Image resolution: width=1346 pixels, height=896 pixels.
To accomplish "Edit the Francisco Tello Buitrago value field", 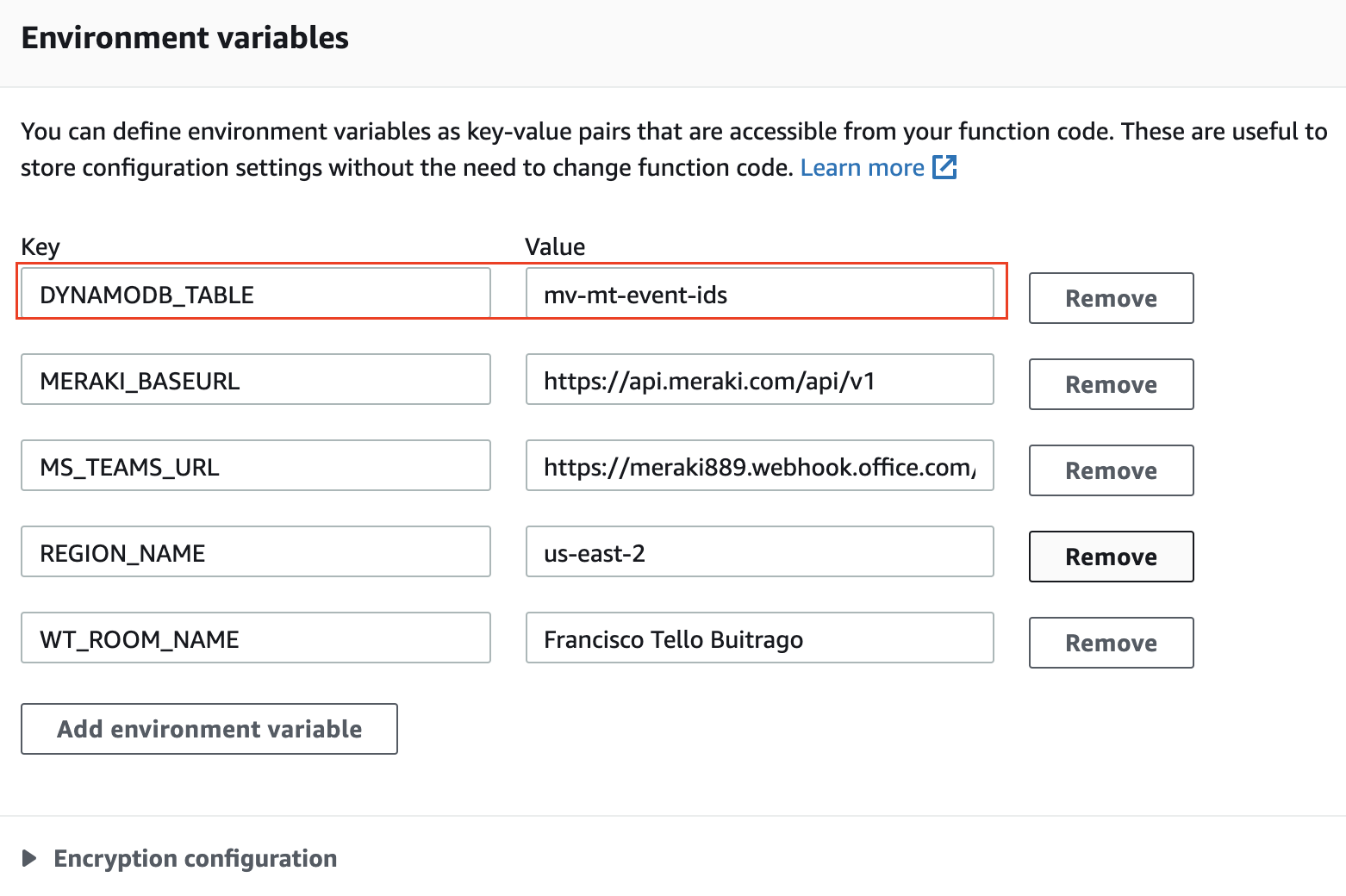I will [759, 638].
